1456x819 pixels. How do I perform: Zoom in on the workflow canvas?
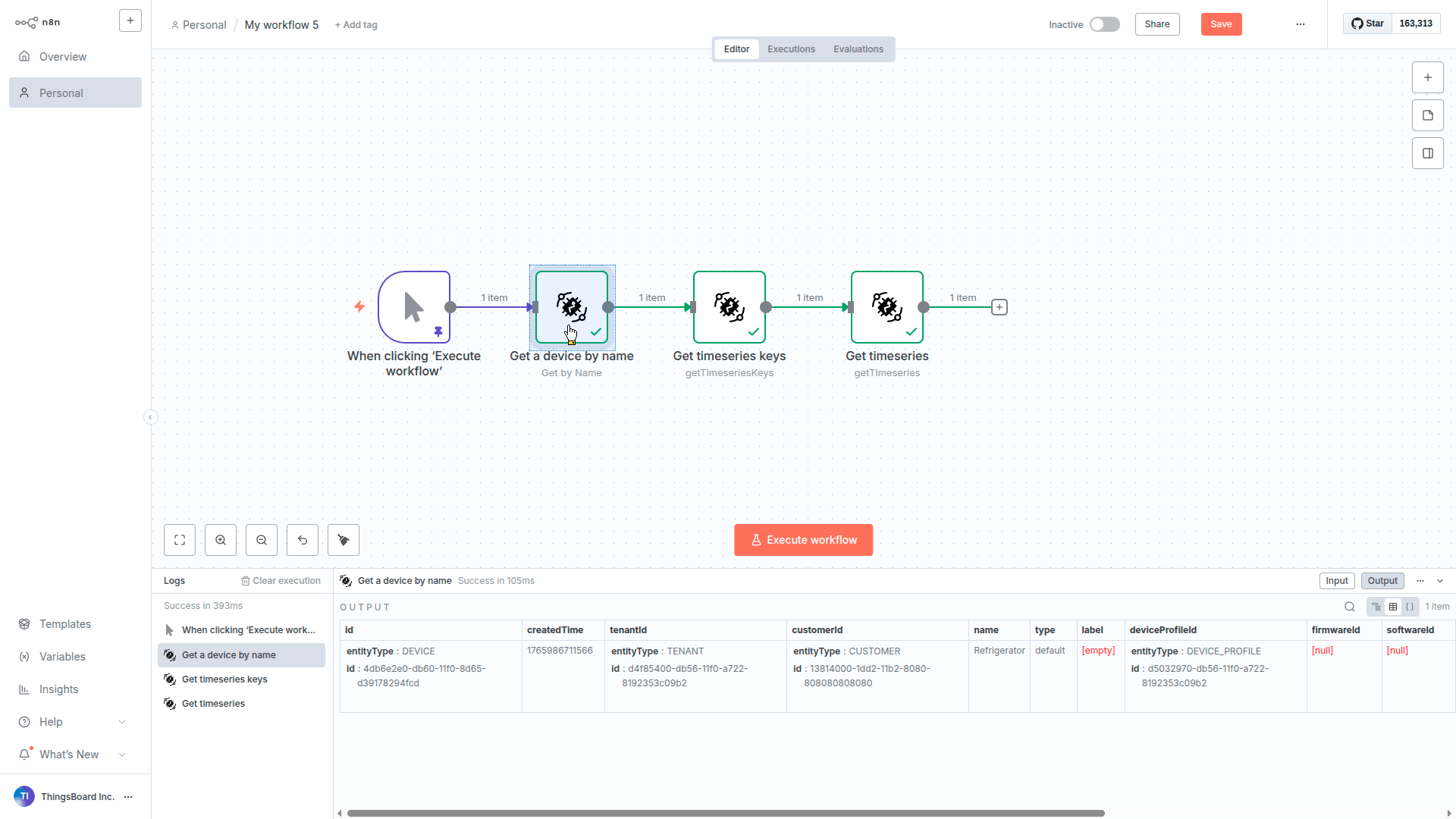tap(221, 540)
